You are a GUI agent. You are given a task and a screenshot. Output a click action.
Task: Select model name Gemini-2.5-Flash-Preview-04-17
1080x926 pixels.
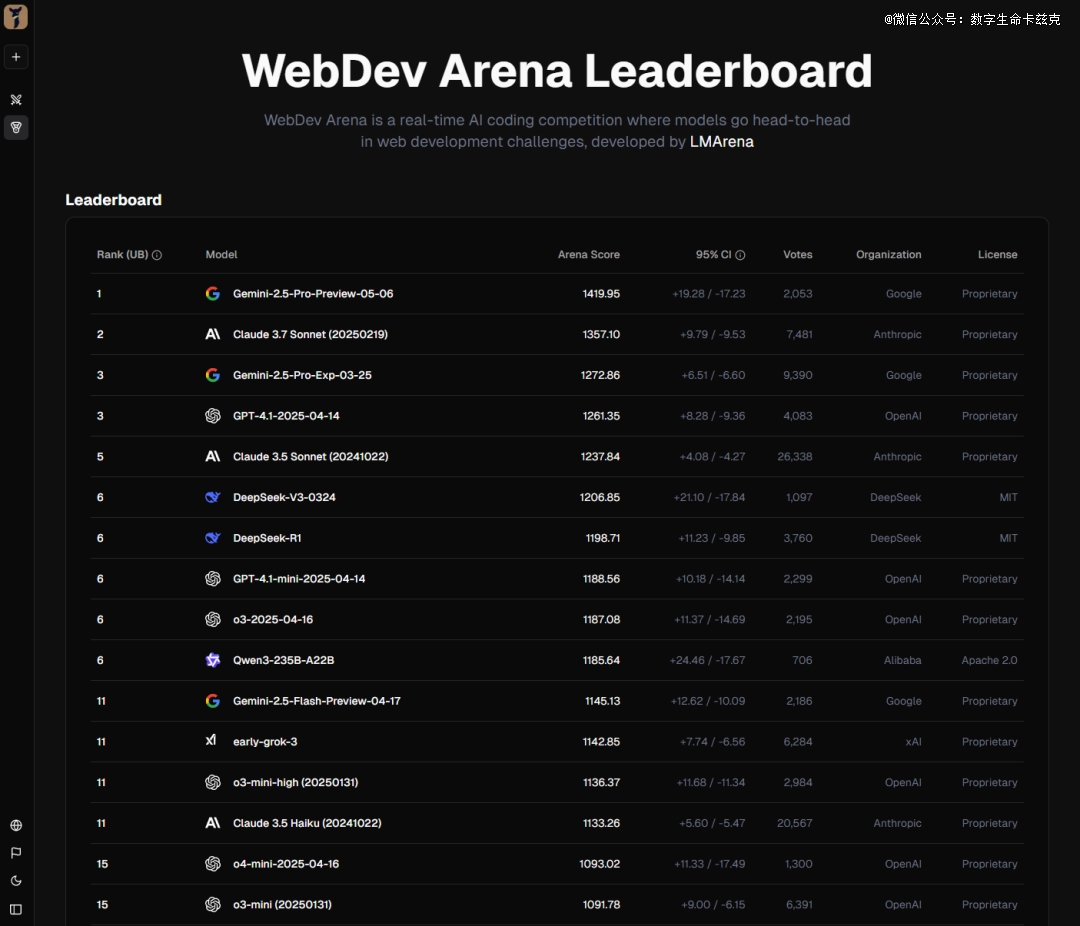pos(316,701)
